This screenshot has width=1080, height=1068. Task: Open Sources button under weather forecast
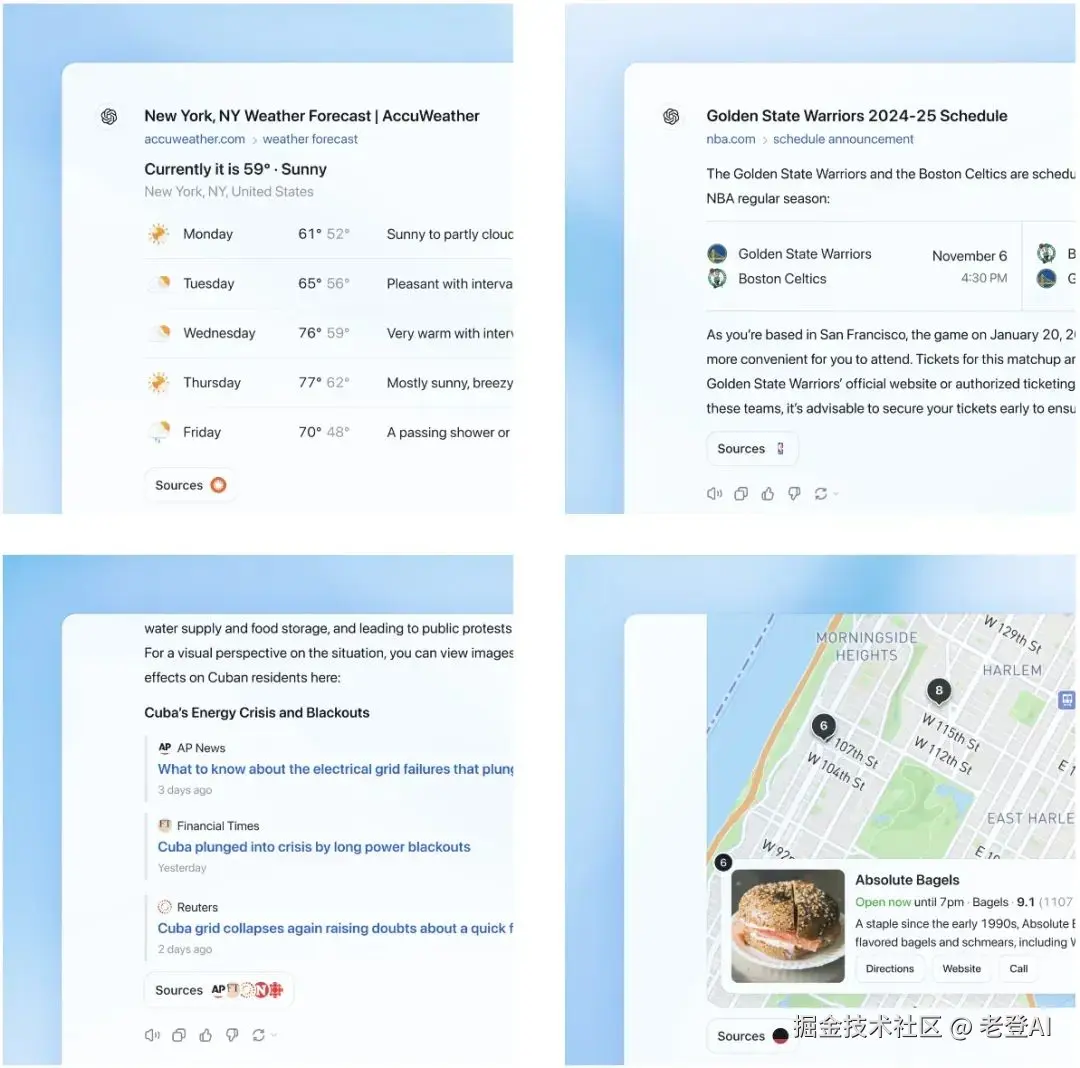(x=190, y=485)
